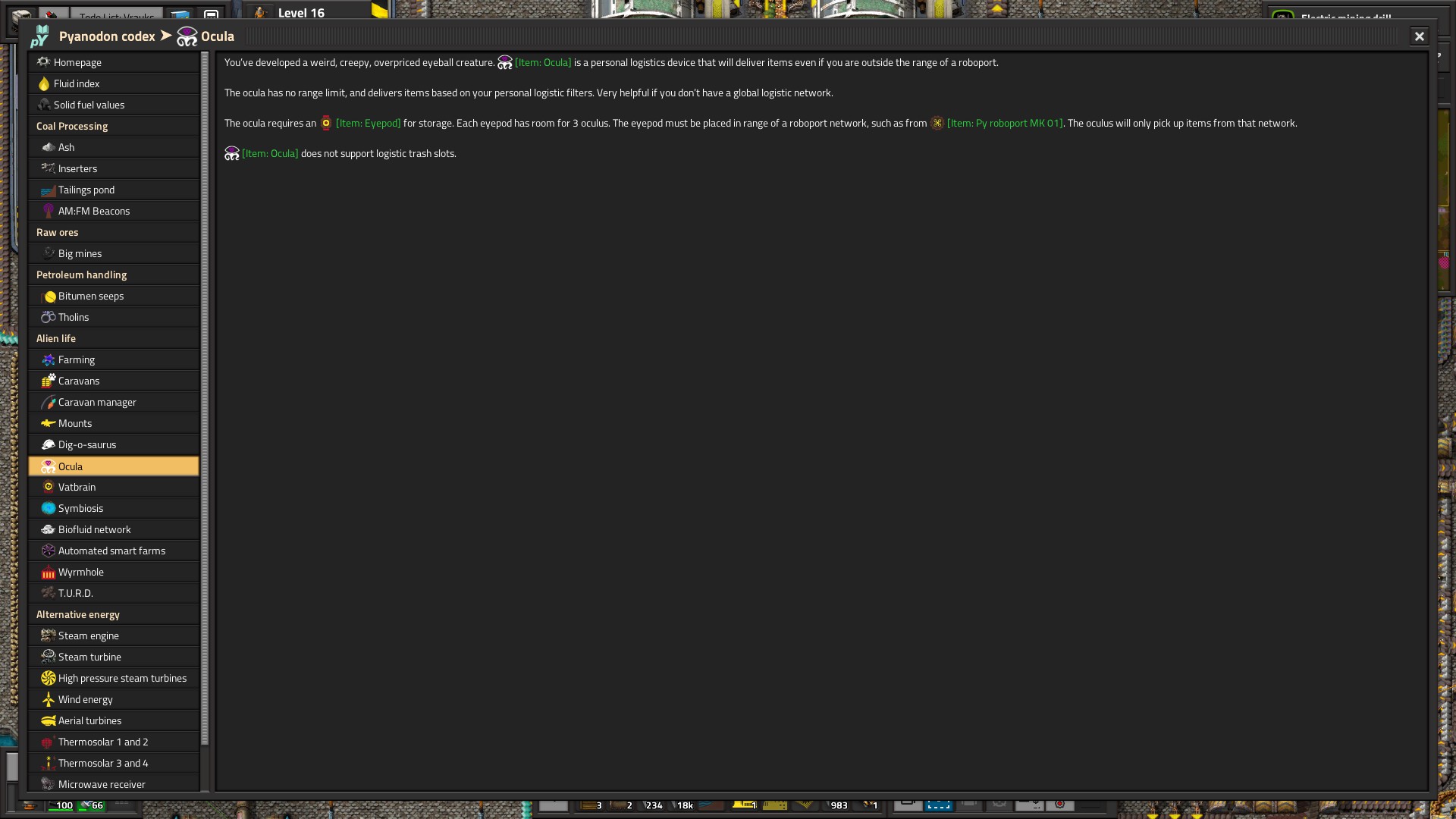Go to the T.U.R.D. page
Viewport: 1456px width, 819px height.
[x=75, y=594]
